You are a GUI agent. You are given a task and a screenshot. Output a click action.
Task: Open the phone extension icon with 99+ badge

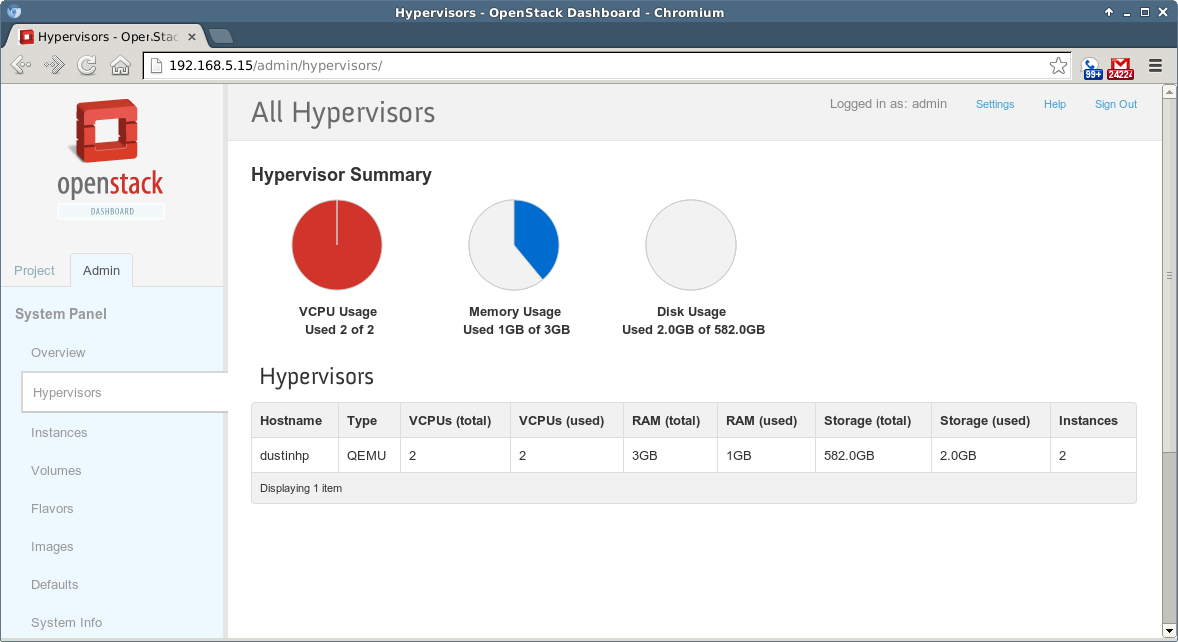click(x=1092, y=67)
